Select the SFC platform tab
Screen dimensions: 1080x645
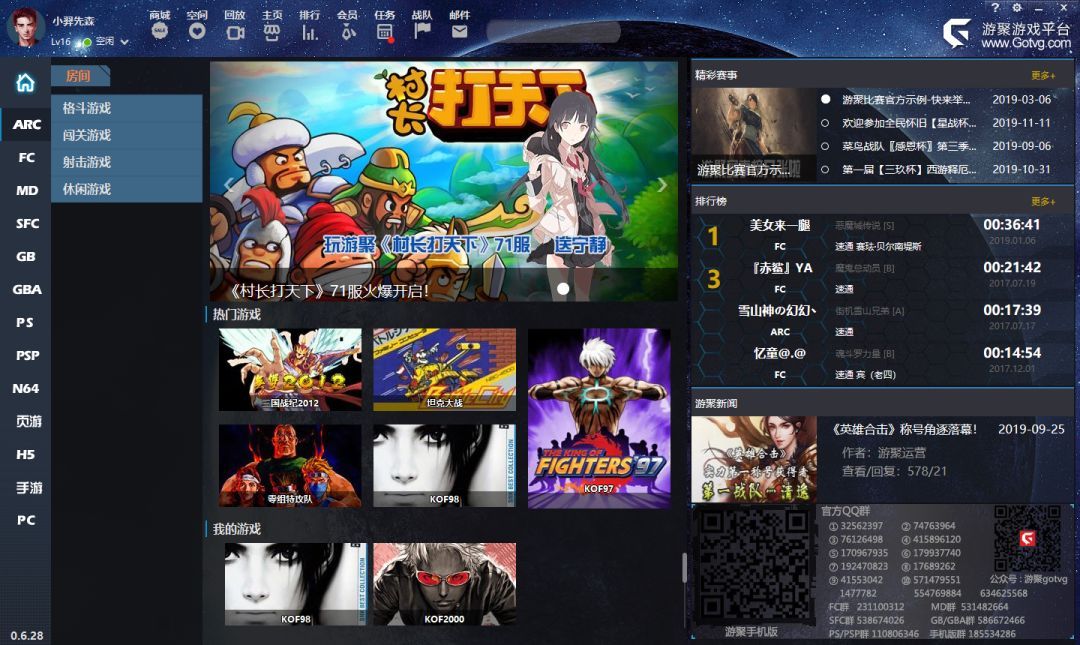[25, 223]
